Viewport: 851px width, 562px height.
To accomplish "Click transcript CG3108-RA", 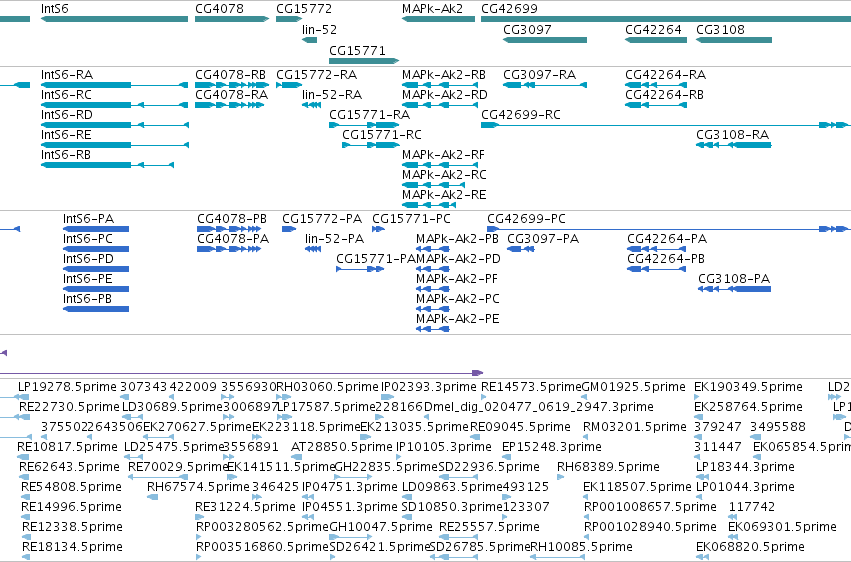I will (734, 145).
